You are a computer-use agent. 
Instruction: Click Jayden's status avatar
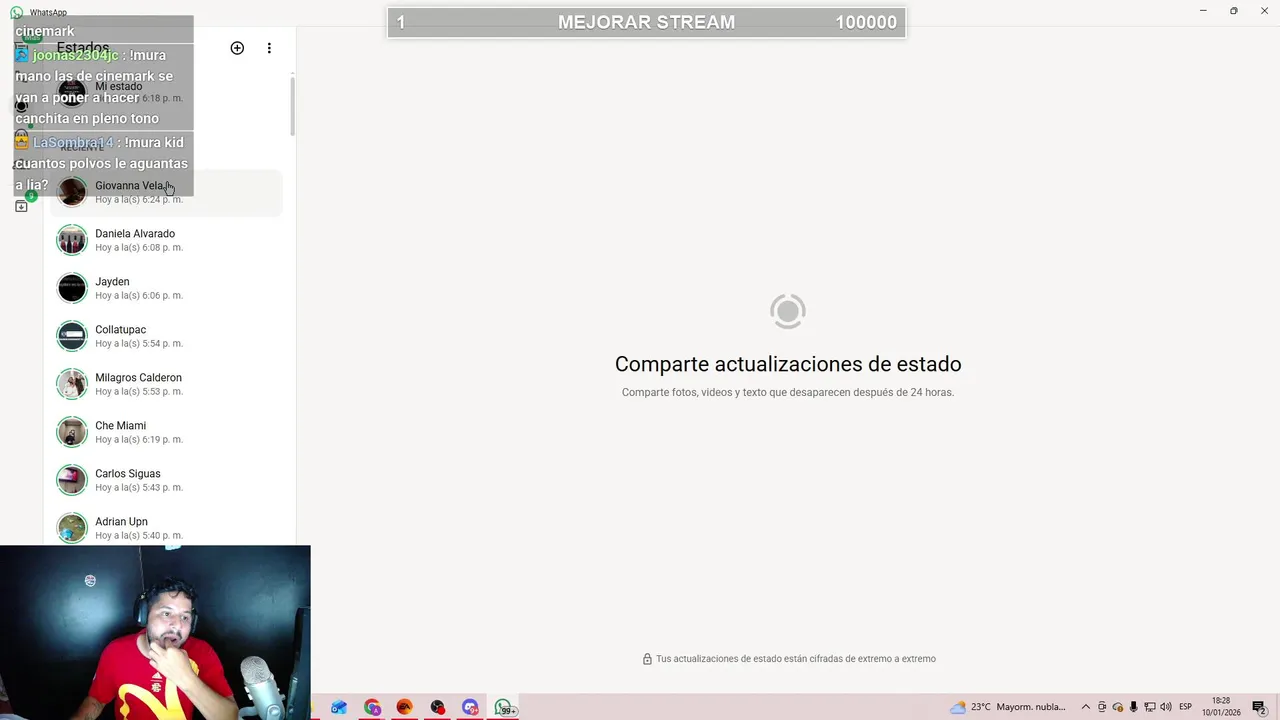click(x=72, y=288)
